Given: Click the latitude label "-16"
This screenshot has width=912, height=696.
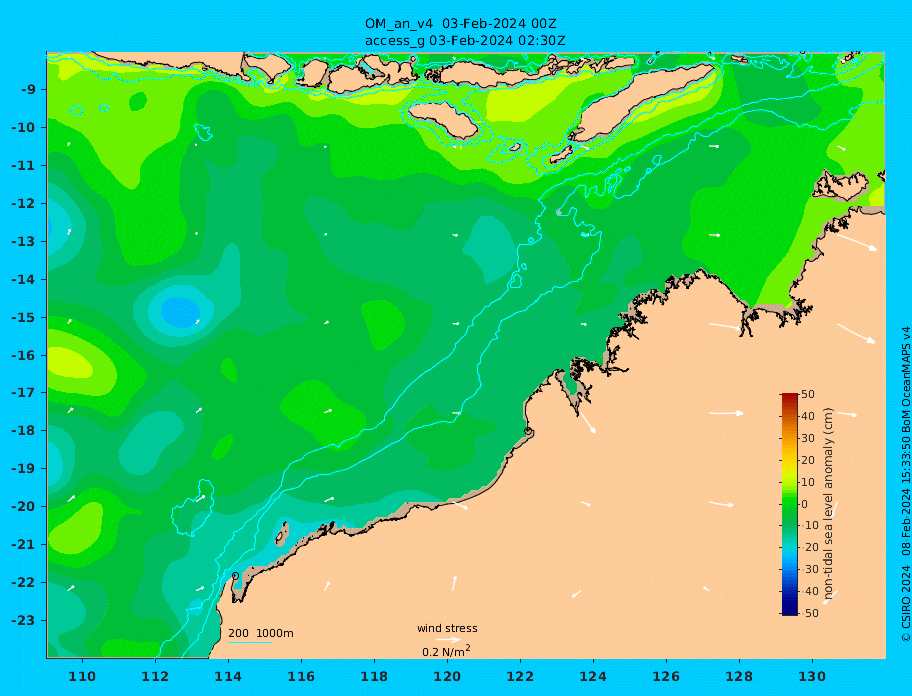Looking at the screenshot, I should tap(24, 355).
